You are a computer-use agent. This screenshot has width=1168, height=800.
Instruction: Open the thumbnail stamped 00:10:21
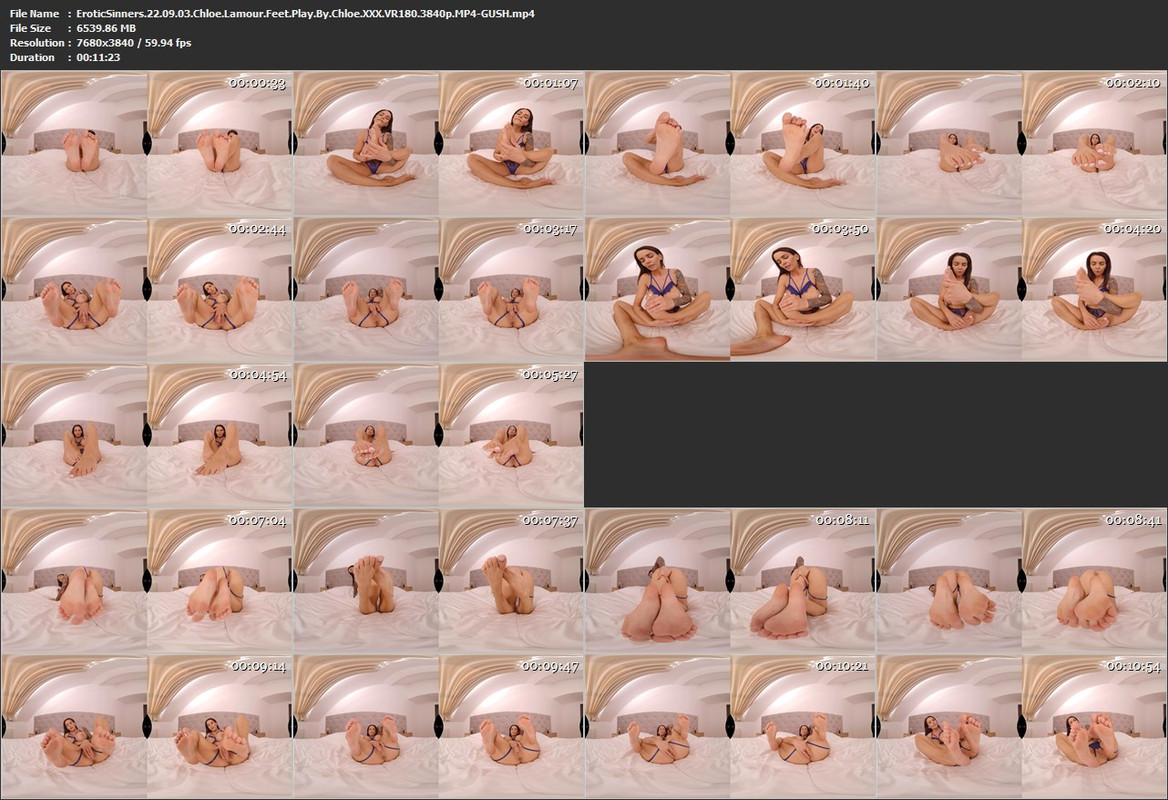(x=730, y=726)
